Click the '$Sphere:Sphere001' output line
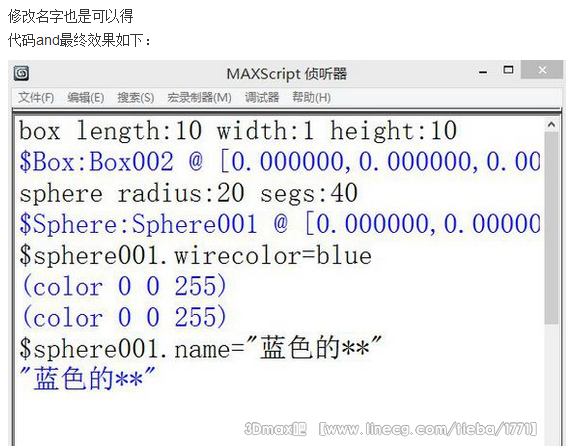The height and width of the screenshot is (446, 566). (x=279, y=224)
